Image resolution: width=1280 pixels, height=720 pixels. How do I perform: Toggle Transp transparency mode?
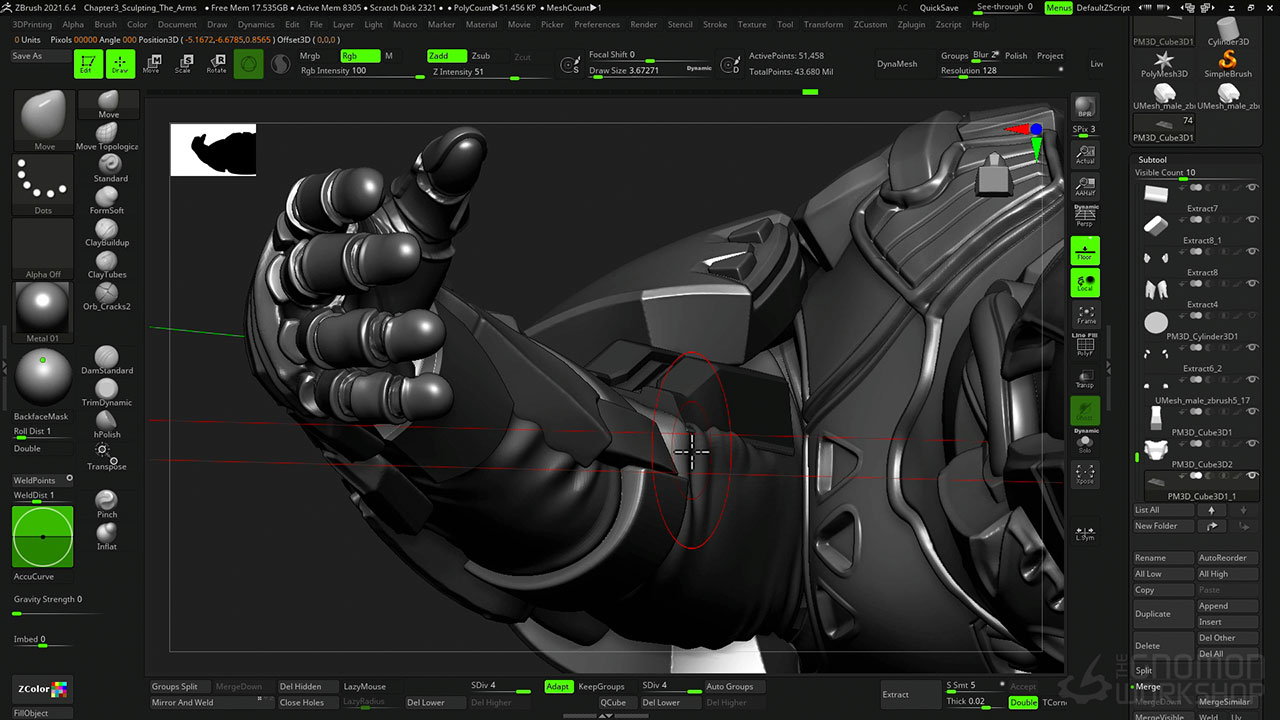[1085, 377]
